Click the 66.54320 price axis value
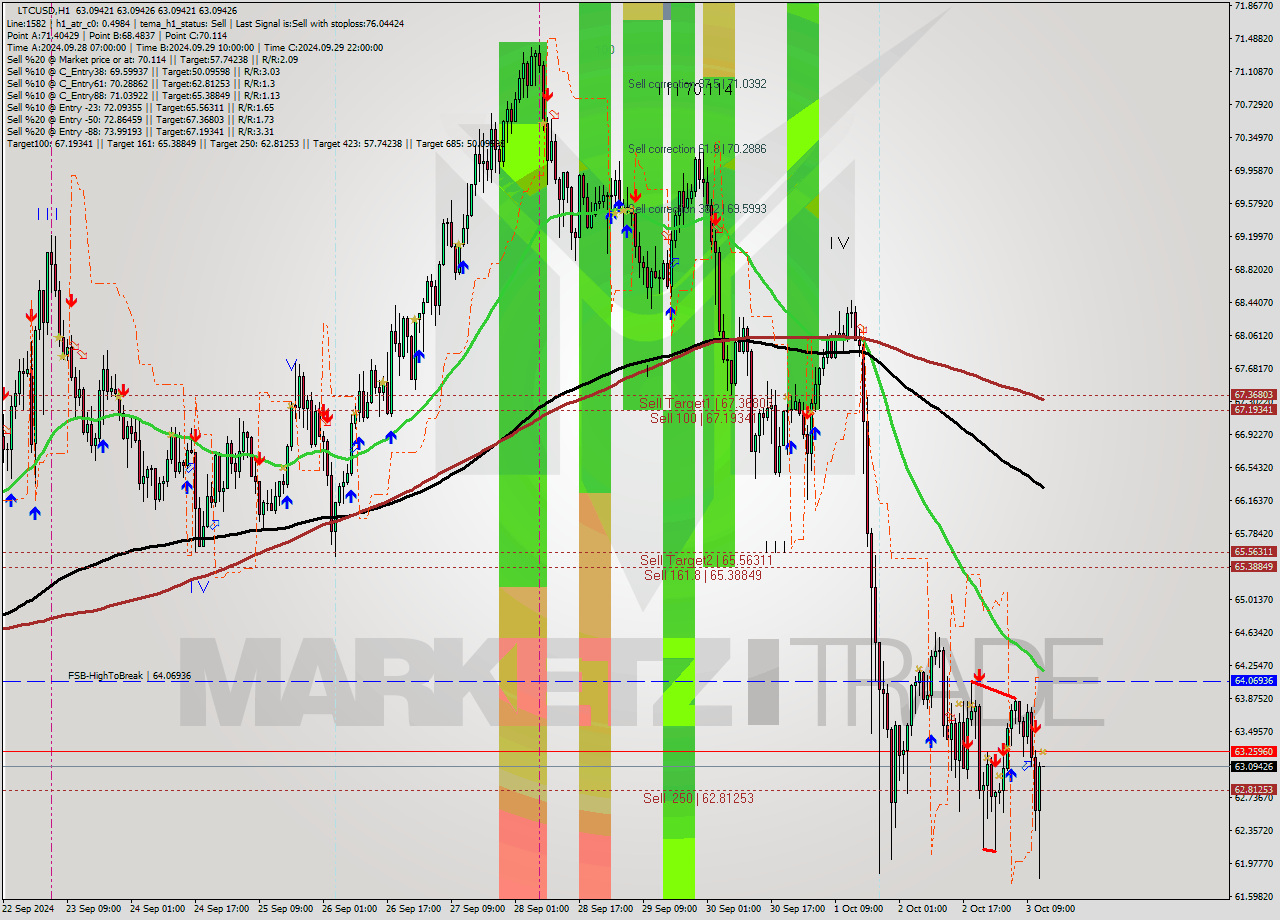This screenshot has height=920, width=1280. tap(1254, 467)
